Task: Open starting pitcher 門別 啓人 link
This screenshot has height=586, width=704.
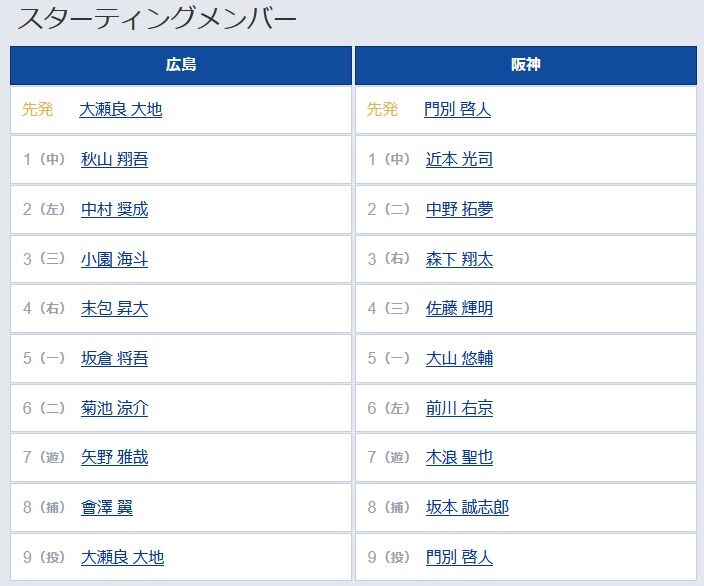Action: [457, 109]
